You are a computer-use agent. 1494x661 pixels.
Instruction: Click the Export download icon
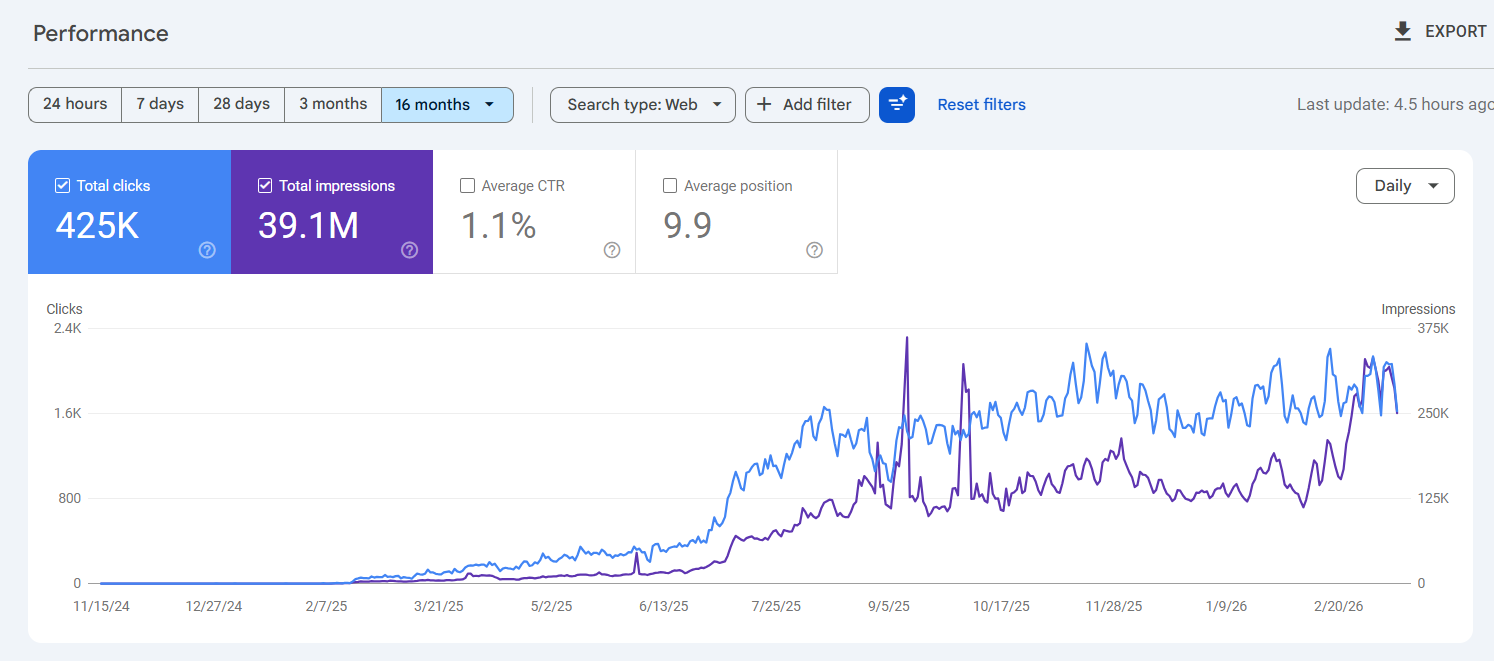click(1402, 32)
